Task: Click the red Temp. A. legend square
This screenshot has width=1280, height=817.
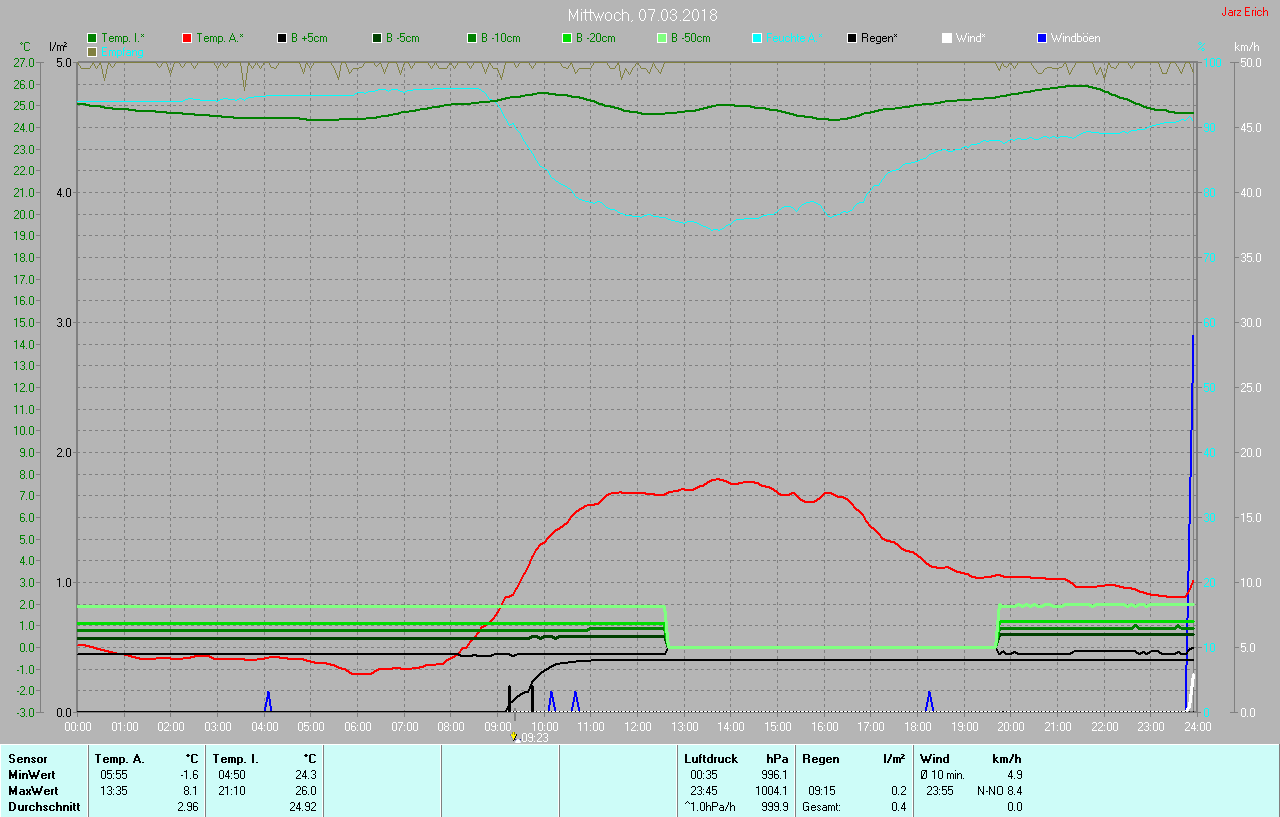Action: point(187,38)
